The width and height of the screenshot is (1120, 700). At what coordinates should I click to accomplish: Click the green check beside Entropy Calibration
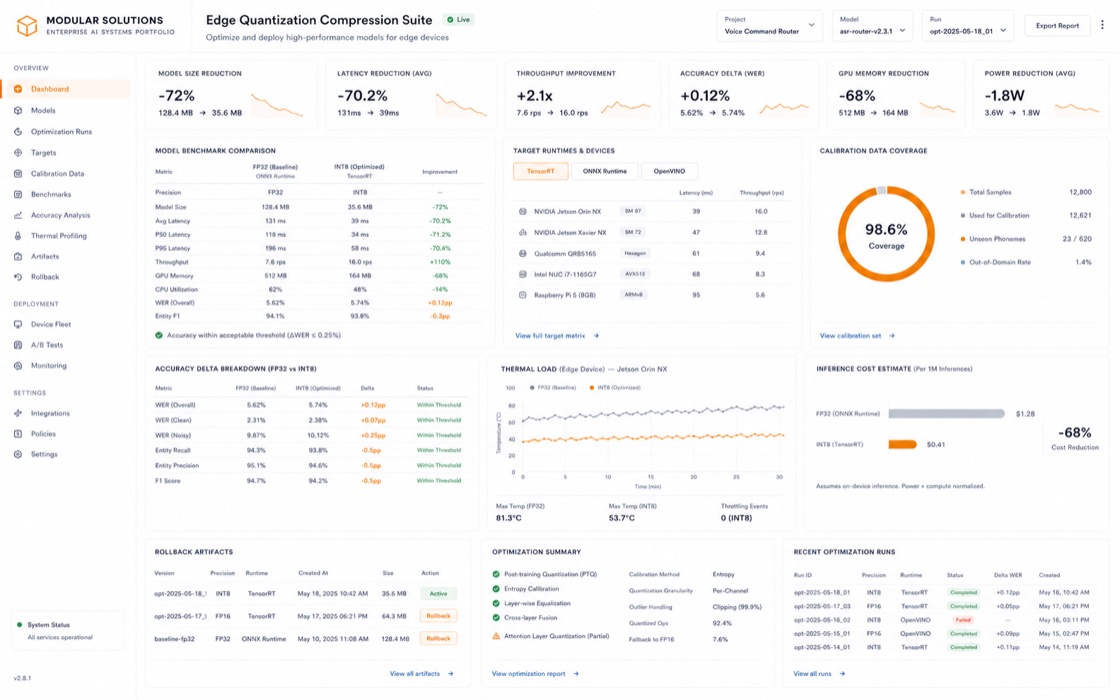[496, 589]
